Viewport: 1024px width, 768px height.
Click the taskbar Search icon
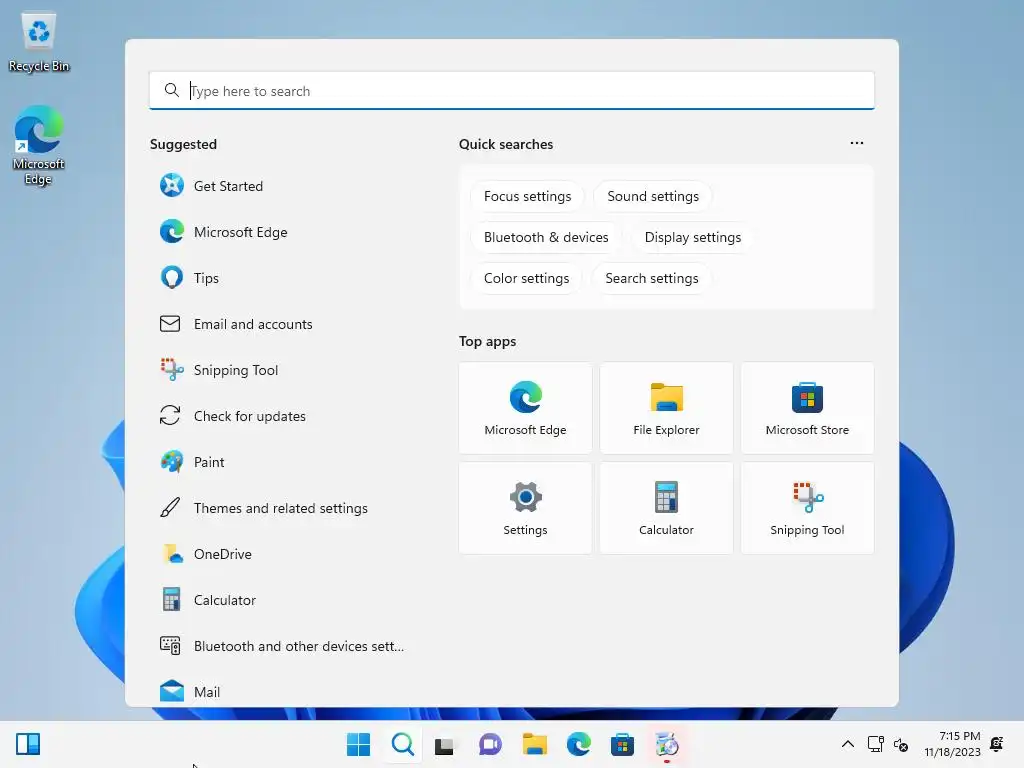(x=402, y=744)
